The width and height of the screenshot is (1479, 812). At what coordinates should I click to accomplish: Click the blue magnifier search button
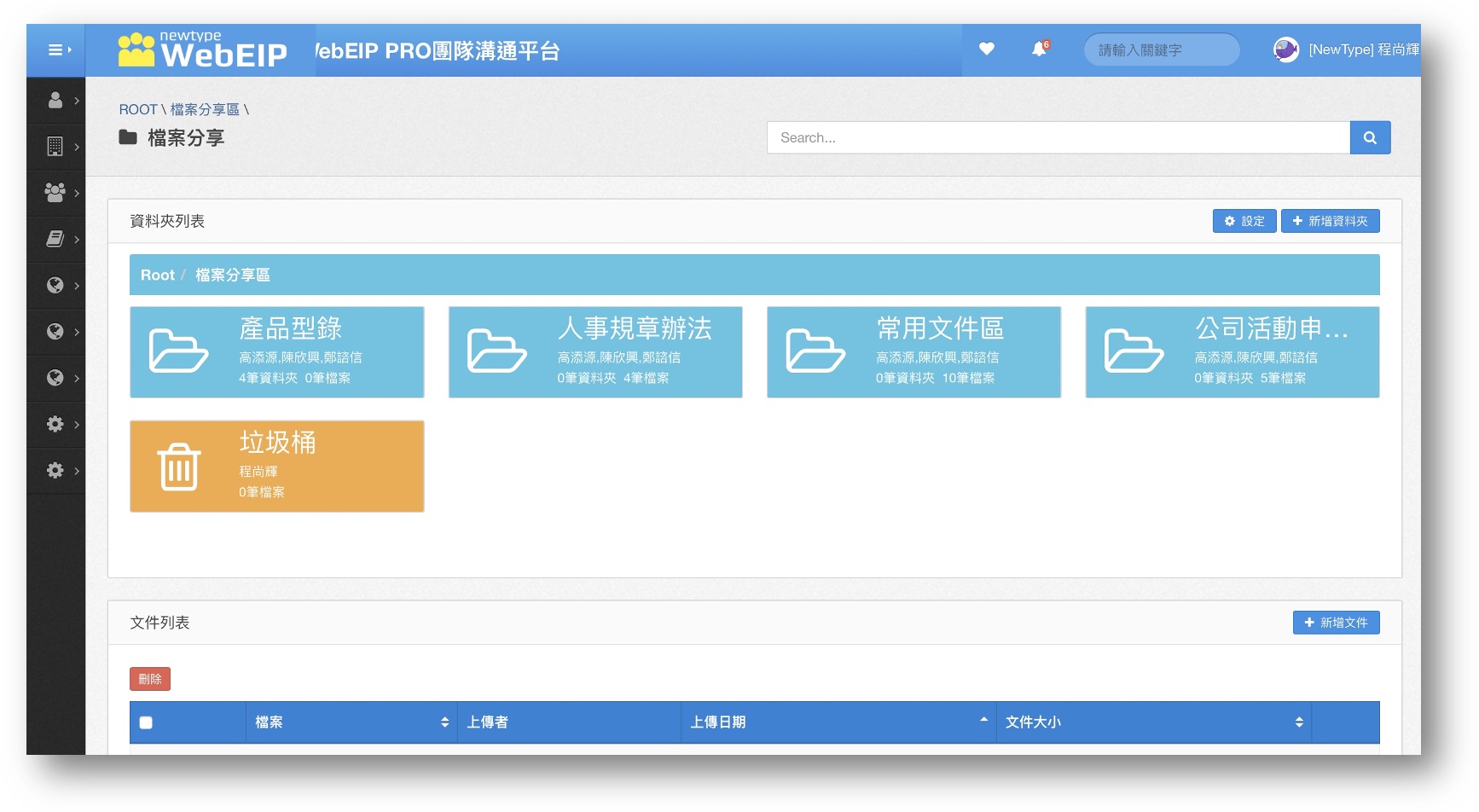1370,137
